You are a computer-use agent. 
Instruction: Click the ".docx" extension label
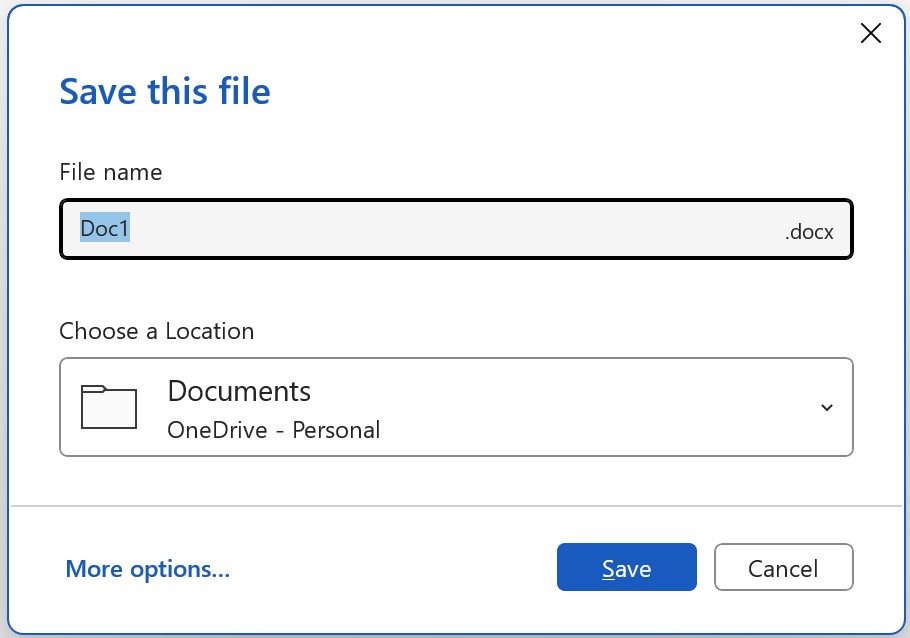[809, 232]
